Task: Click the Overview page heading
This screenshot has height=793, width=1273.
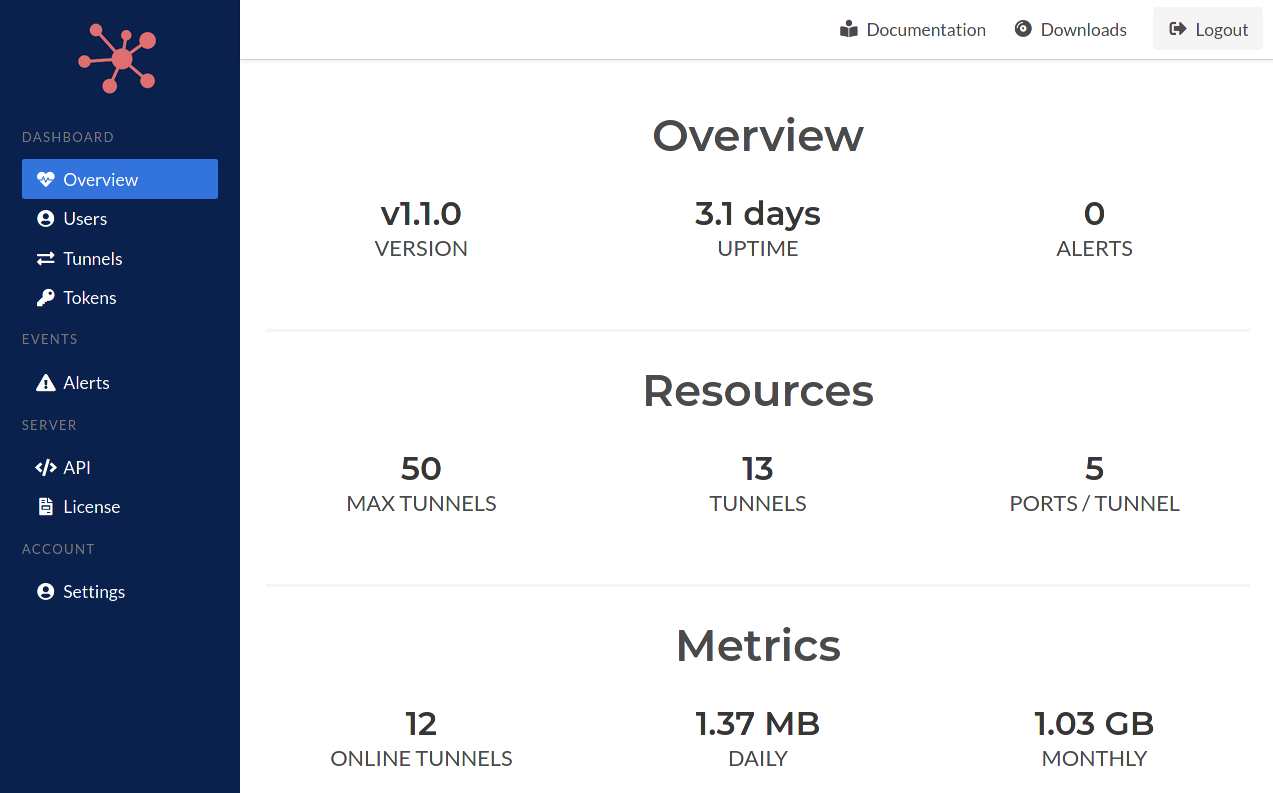Action: pos(758,135)
